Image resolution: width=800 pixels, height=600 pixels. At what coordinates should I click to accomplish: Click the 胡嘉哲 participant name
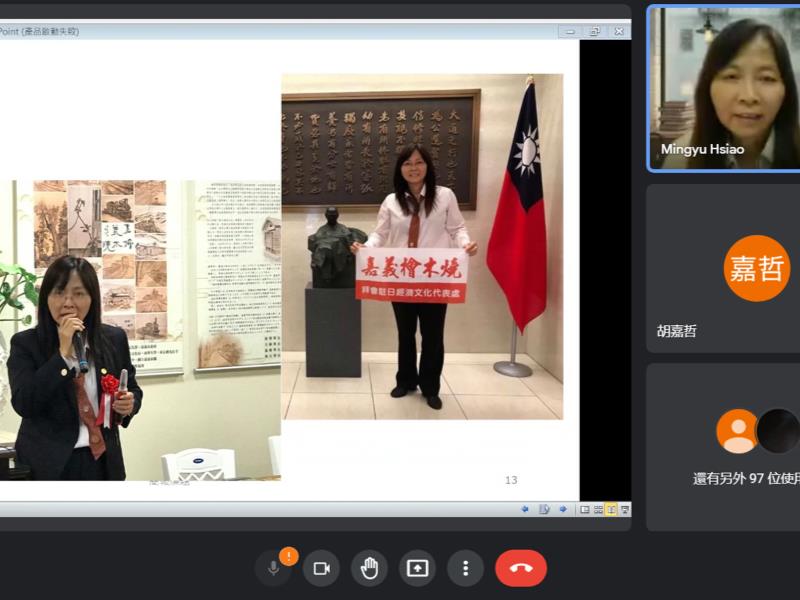tap(677, 331)
